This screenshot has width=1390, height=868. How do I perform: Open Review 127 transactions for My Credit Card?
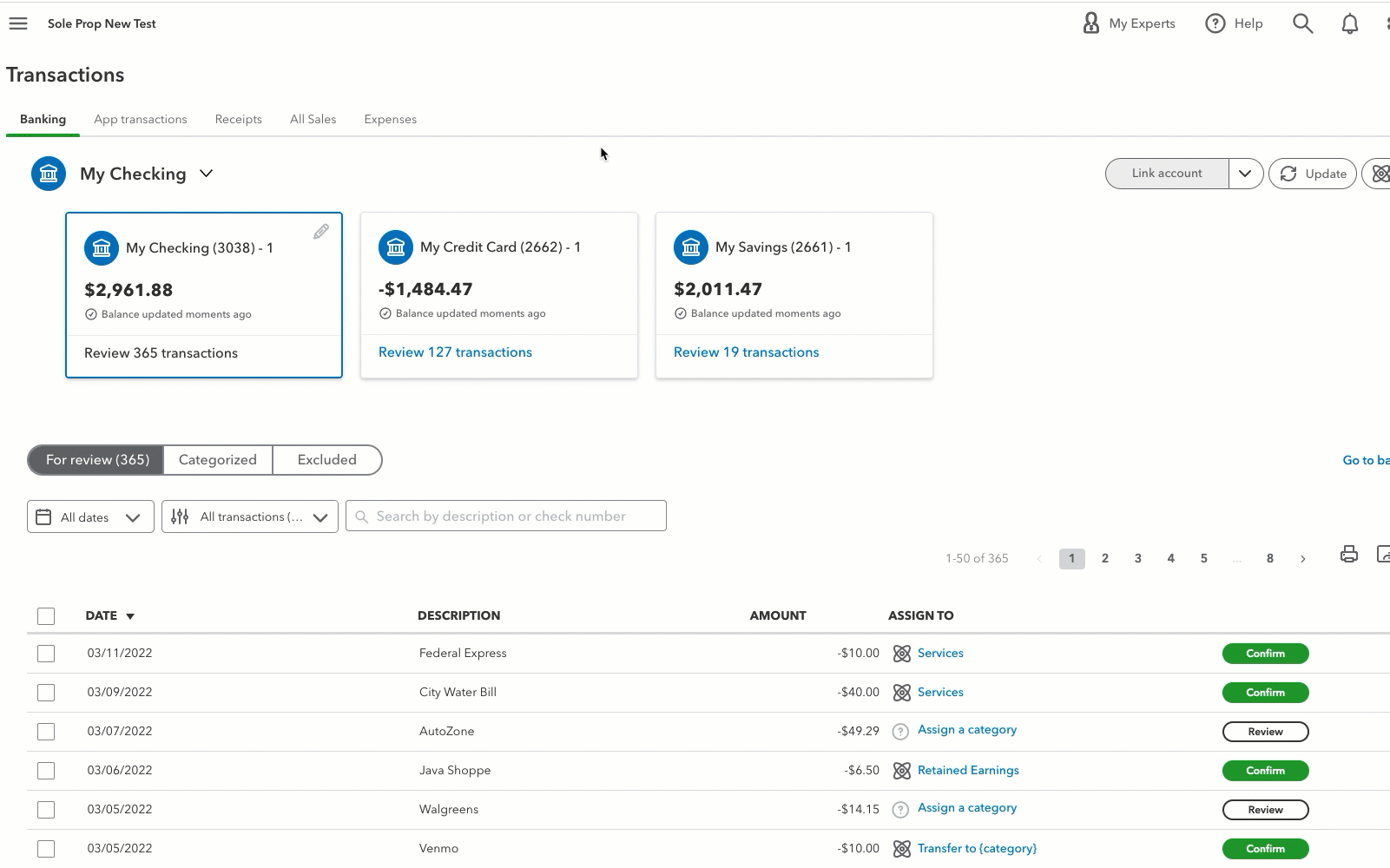(x=455, y=352)
